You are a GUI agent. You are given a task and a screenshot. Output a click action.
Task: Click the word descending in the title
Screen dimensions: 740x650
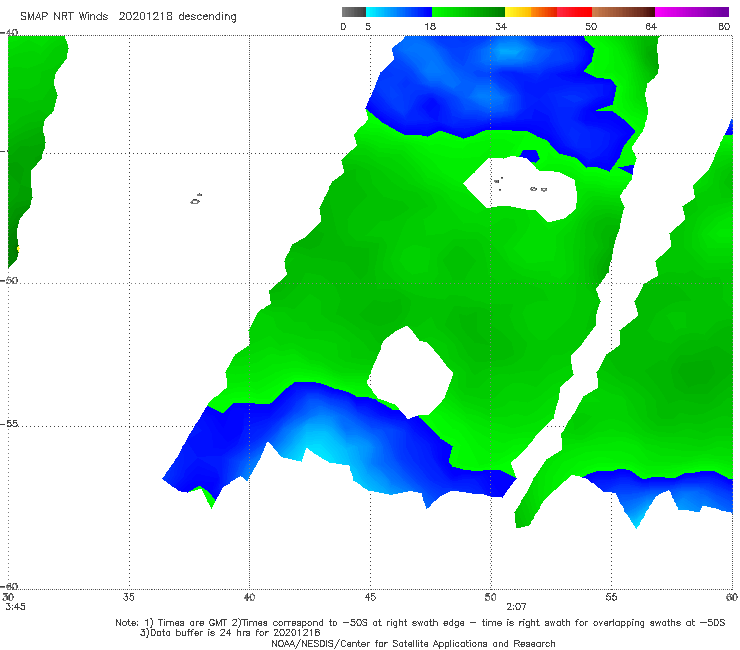click(207, 17)
